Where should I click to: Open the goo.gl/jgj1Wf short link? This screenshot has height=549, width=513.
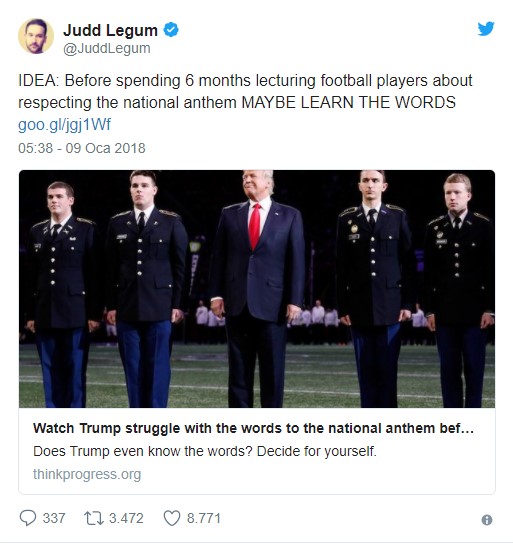pyautogui.click(x=64, y=125)
